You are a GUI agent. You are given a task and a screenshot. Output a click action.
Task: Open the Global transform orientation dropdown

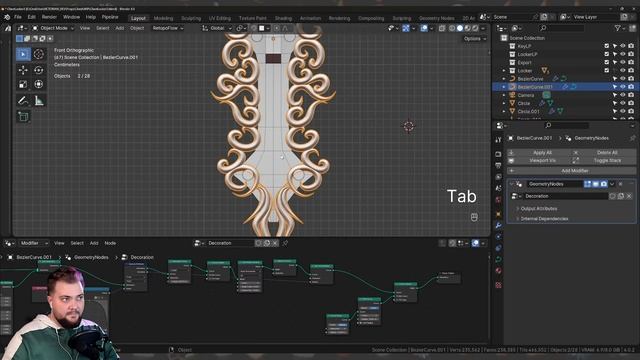coord(217,28)
